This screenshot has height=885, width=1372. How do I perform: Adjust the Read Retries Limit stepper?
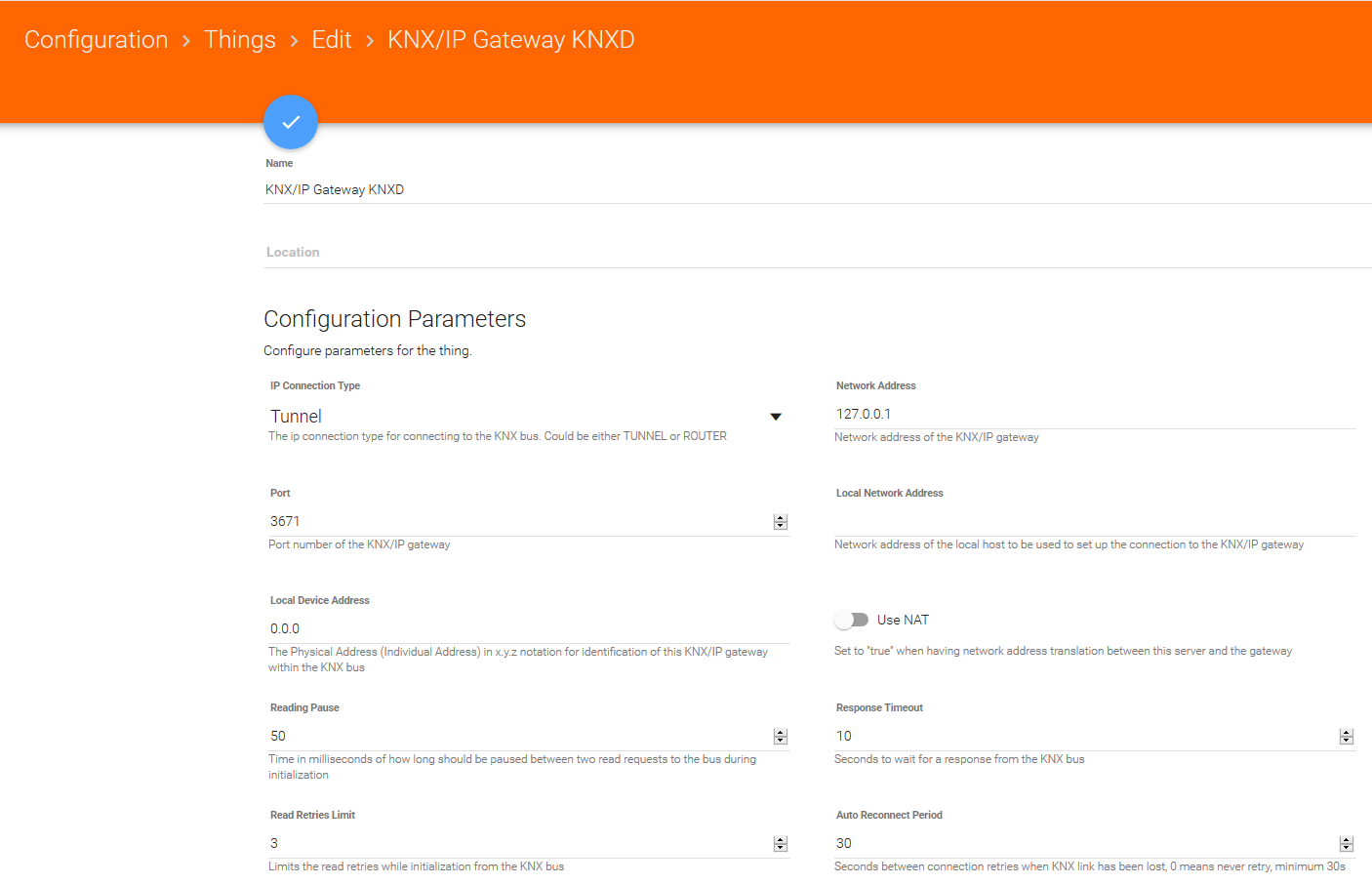781,844
